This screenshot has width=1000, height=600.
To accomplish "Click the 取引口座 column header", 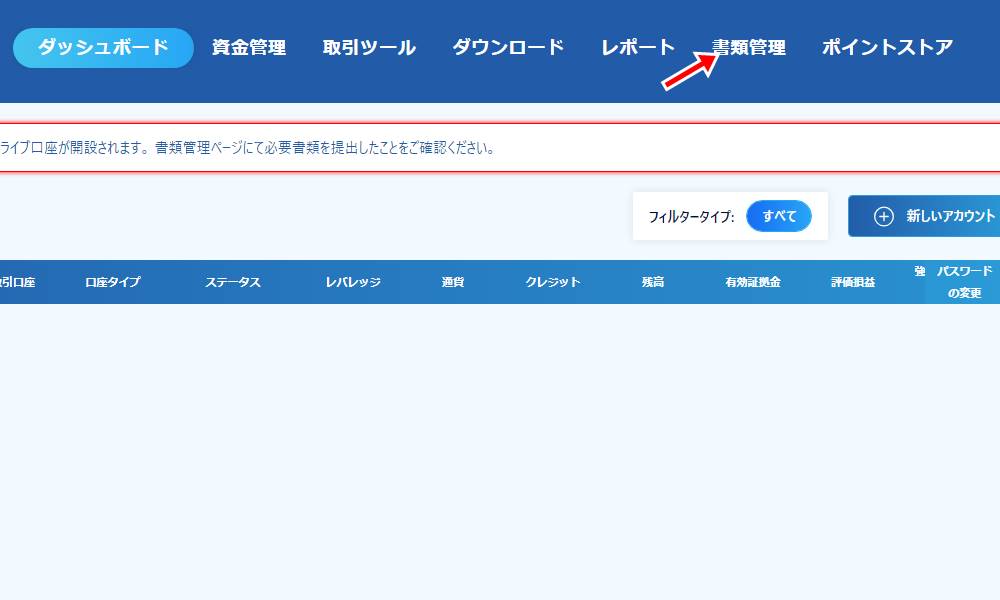I will click(x=17, y=281).
